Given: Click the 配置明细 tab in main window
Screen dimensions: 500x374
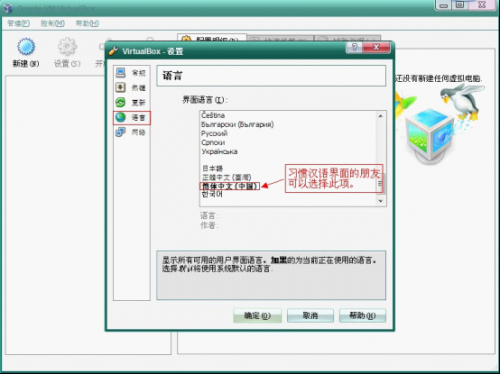Looking at the screenshot, I should 212,39.
